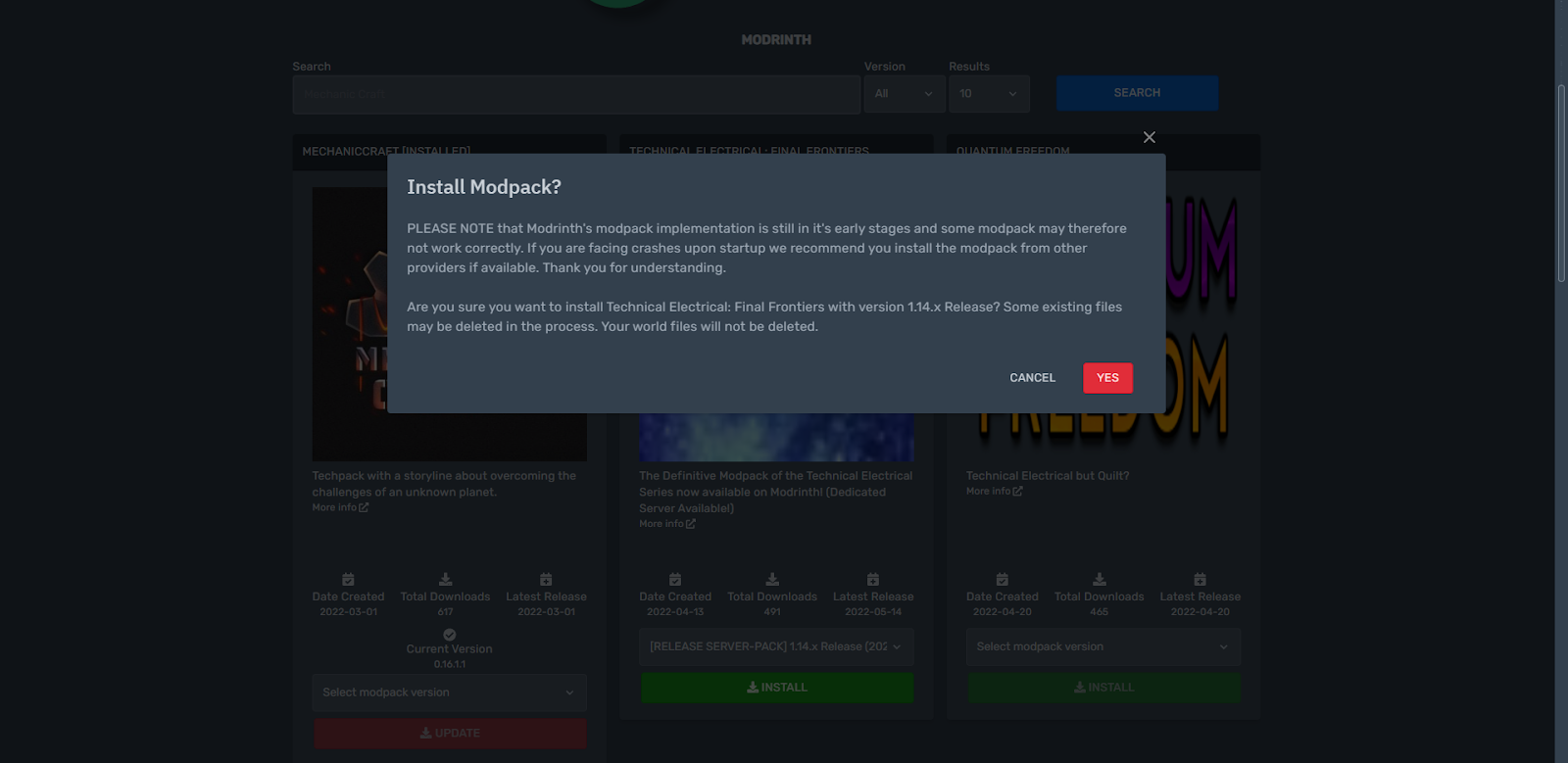1568x763 pixels.
Task: Click Technical Electrical downloads count 491
Action: coord(772,612)
